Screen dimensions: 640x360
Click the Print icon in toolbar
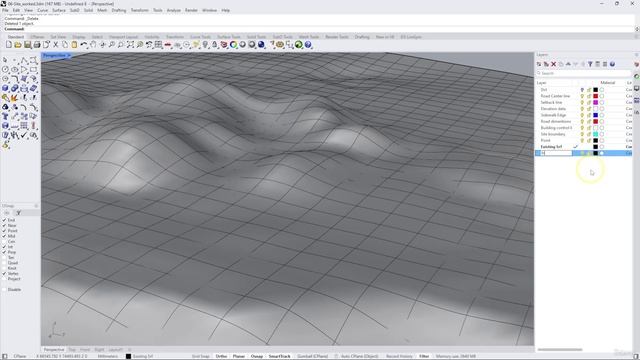pyautogui.click(x=37, y=44)
